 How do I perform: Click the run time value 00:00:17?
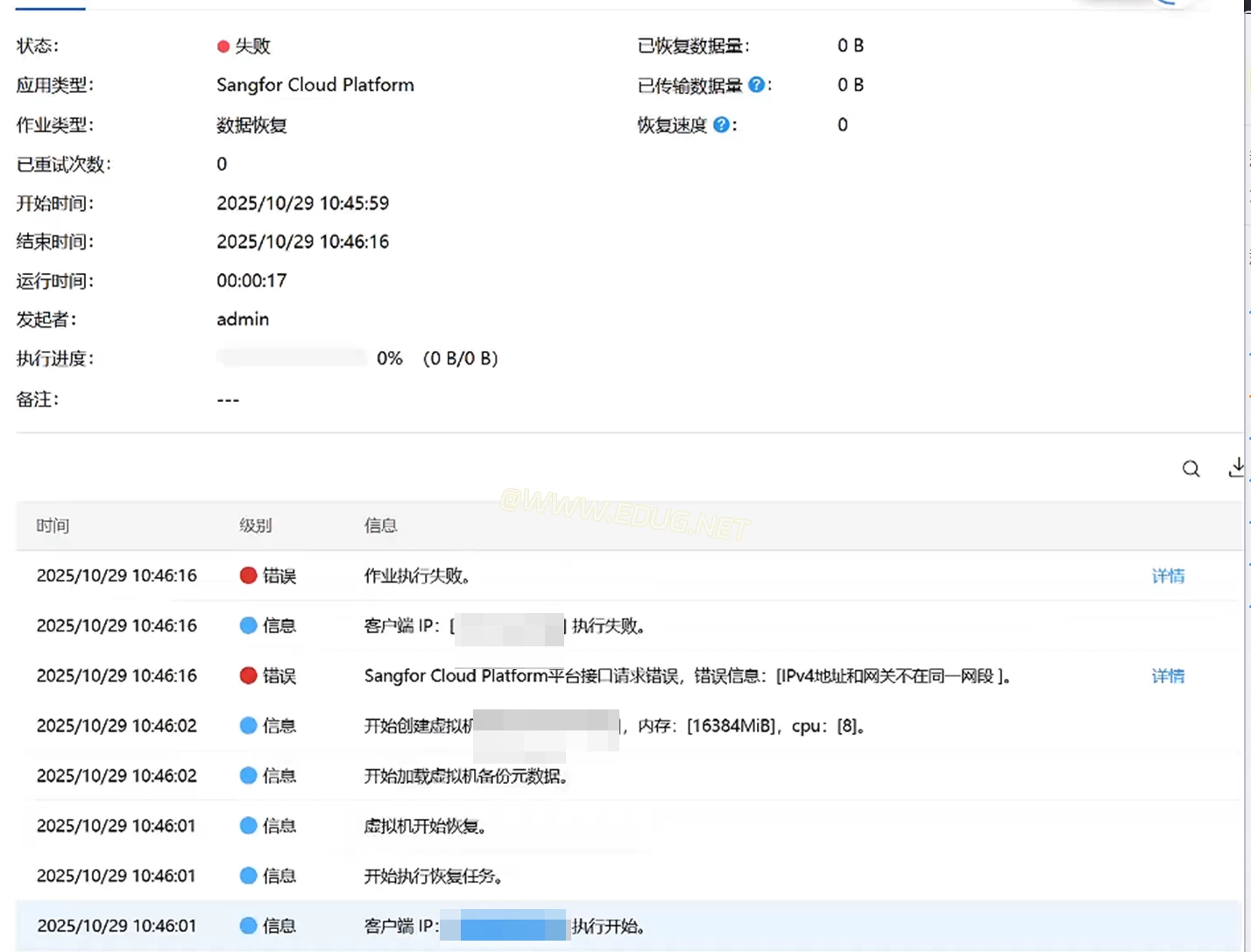(252, 280)
